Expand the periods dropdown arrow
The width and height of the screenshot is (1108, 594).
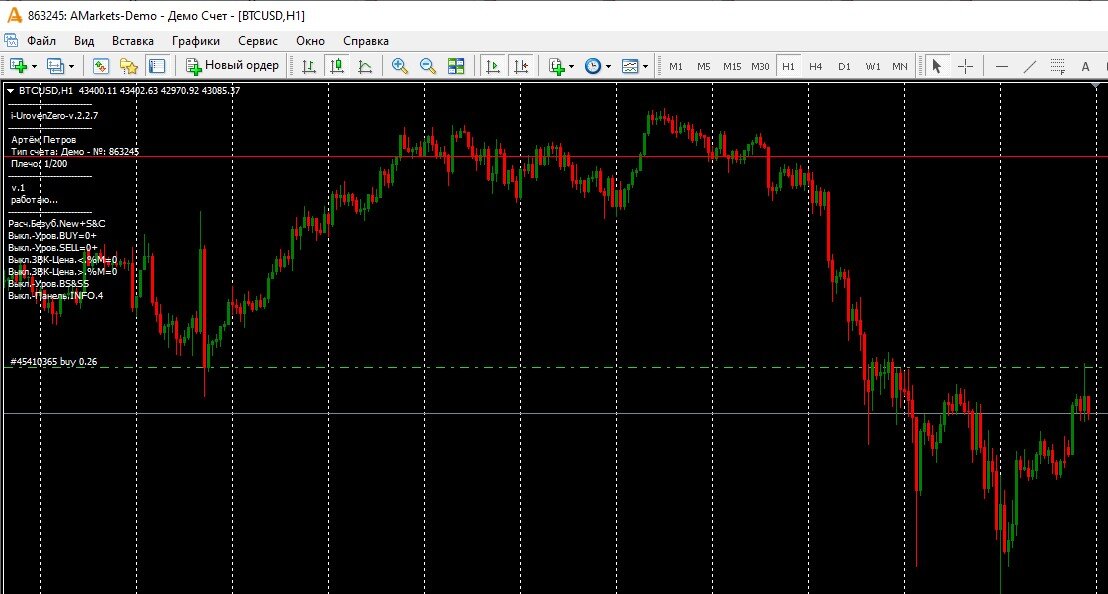tap(608, 66)
